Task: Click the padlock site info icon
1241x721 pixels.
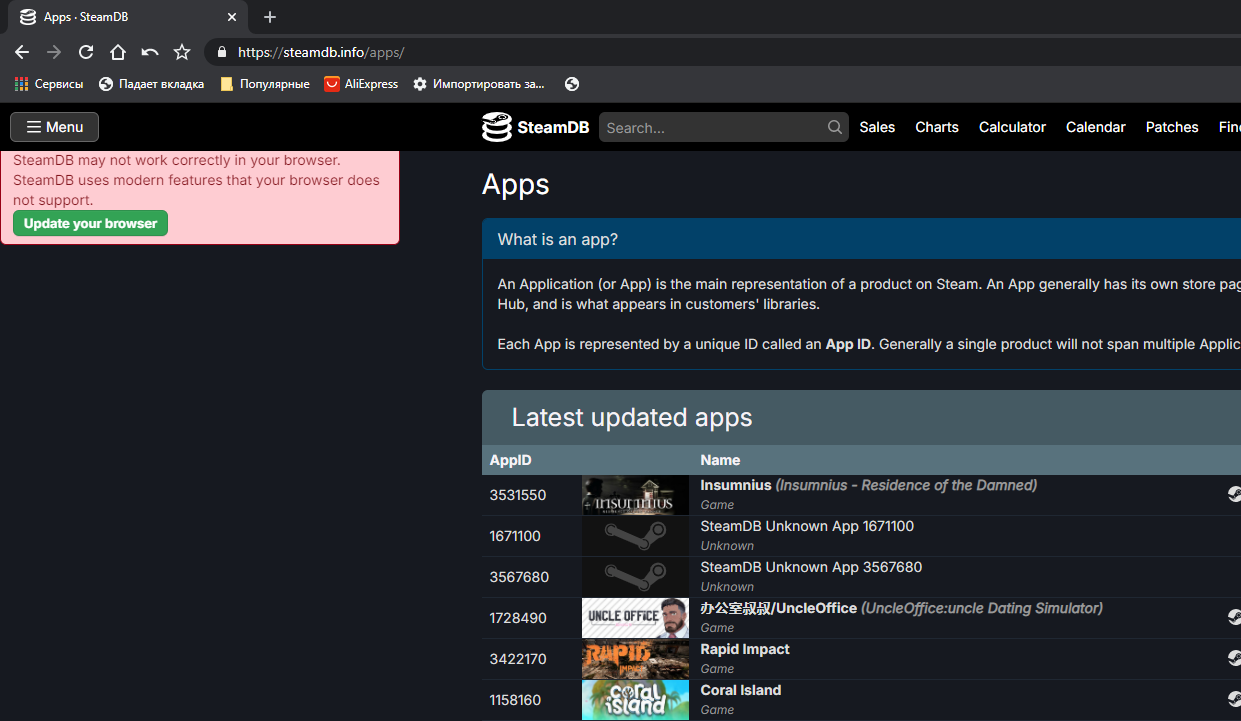Action: [x=222, y=52]
